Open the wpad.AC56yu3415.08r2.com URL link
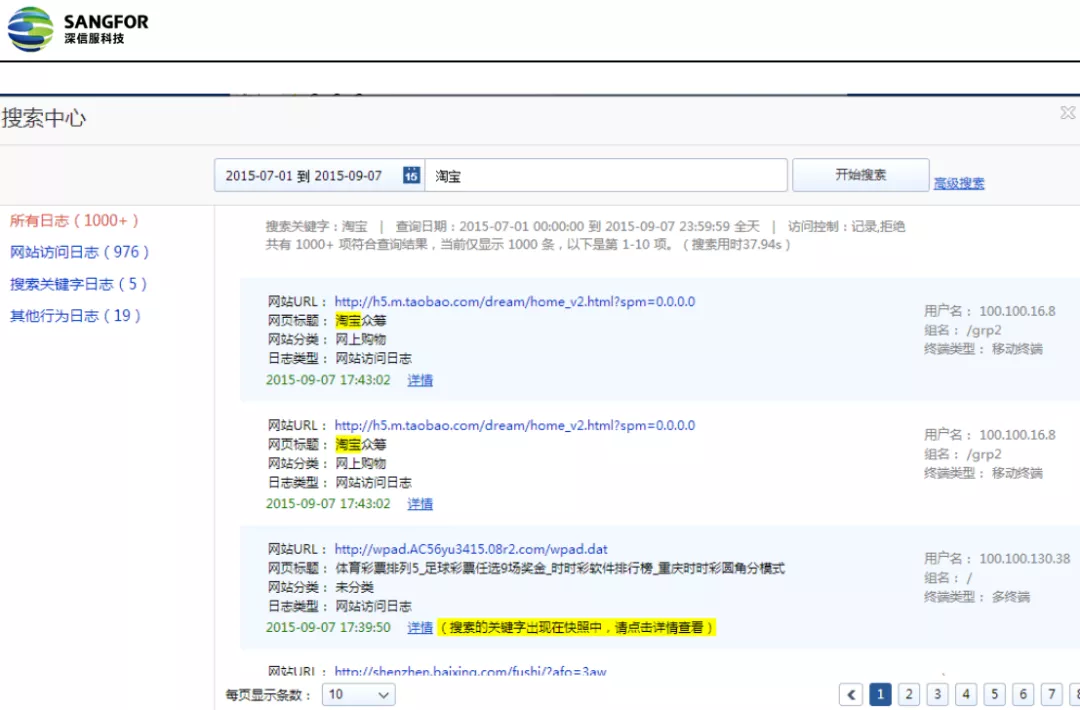 [x=471, y=549]
